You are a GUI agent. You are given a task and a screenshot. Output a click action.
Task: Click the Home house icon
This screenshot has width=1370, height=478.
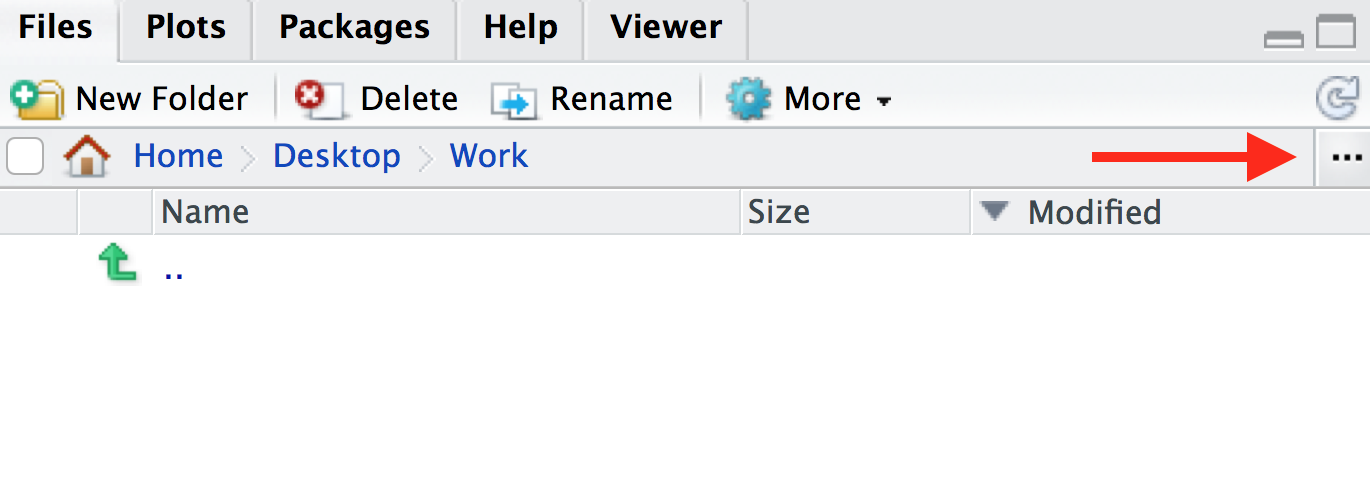click(x=87, y=157)
